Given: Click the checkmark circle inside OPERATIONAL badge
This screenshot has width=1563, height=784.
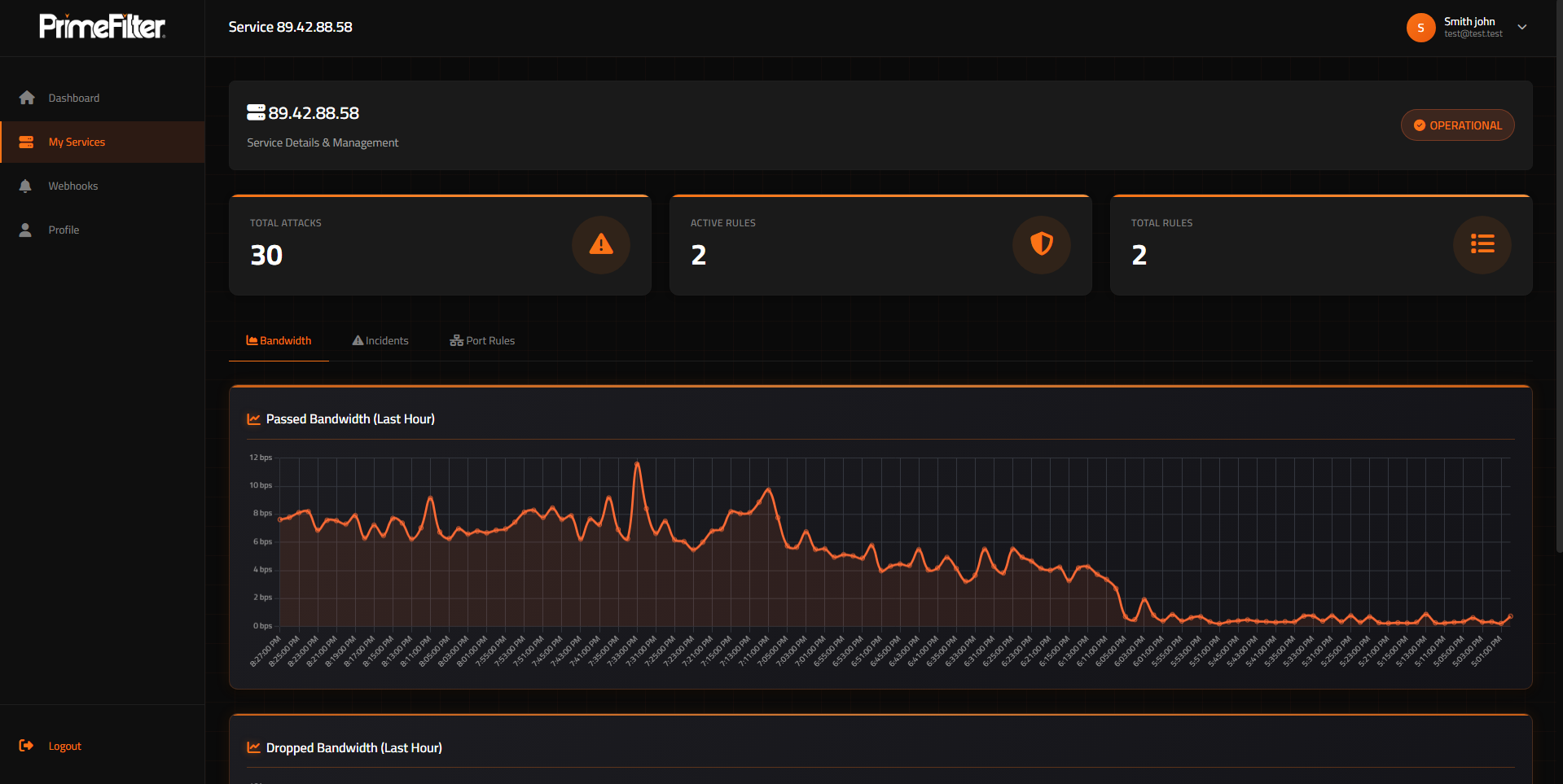Looking at the screenshot, I should tap(1420, 125).
